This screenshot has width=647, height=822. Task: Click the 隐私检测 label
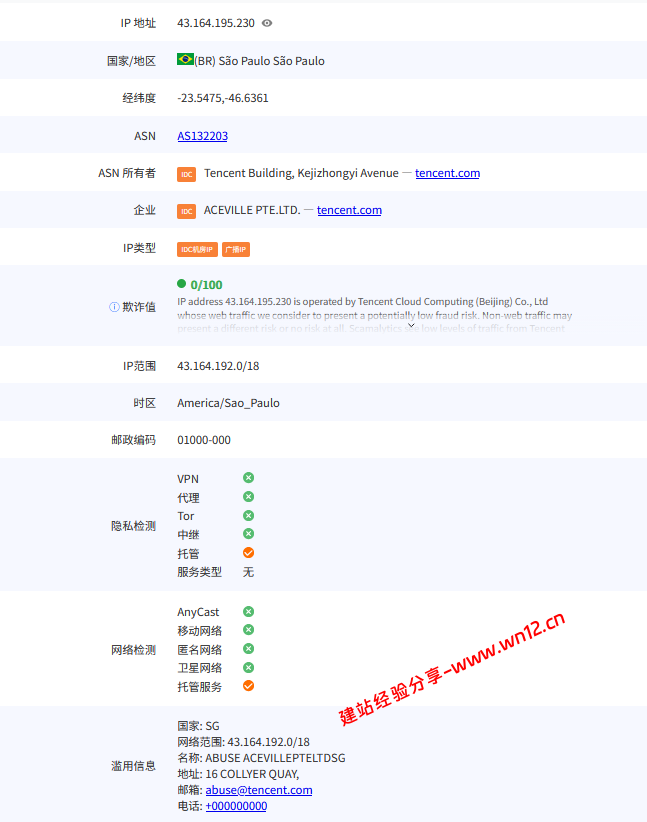point(134,526)
